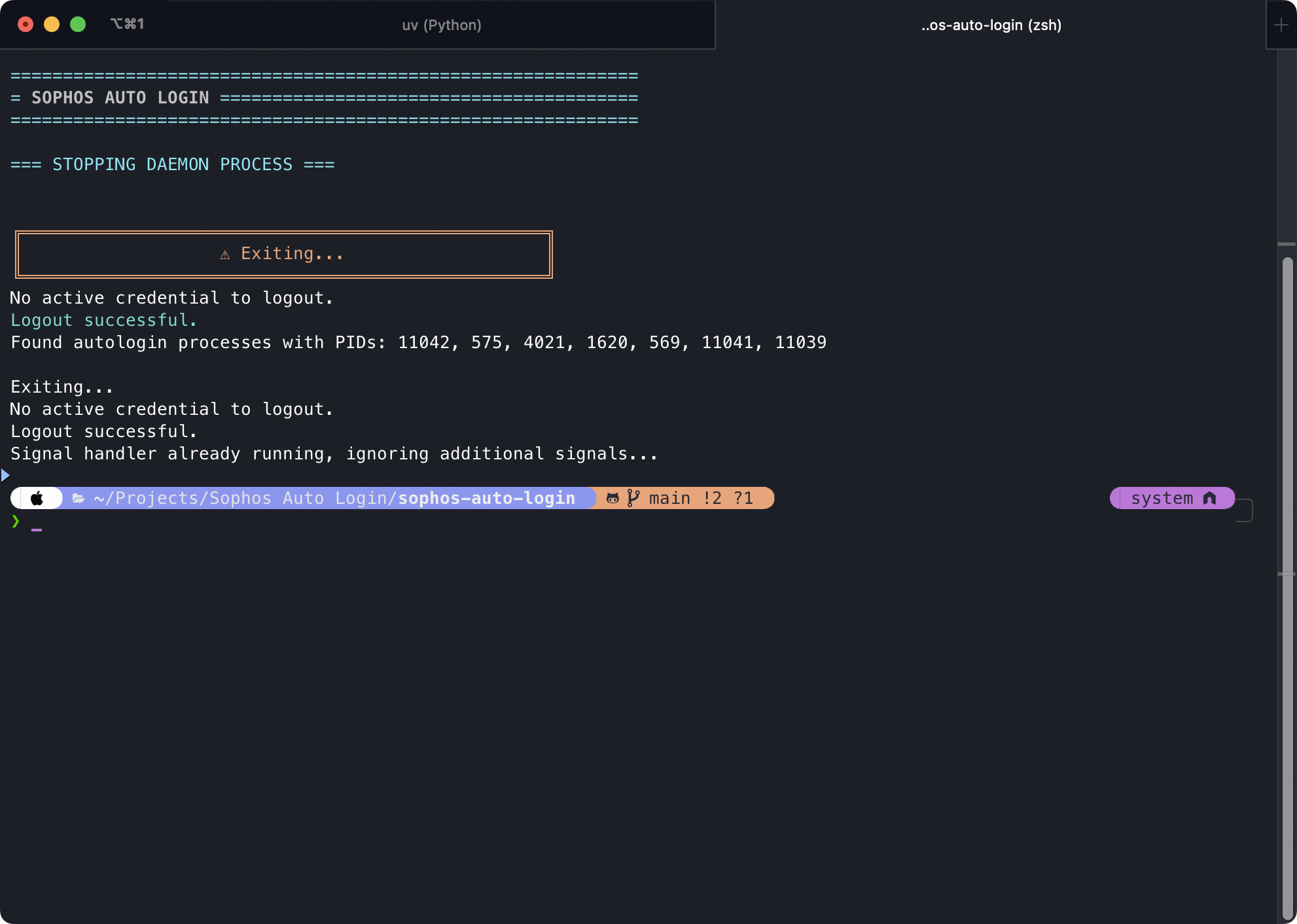Click the plain white 'Exiting...' line
Screen dimensions: 1297x924
[62, 387]
